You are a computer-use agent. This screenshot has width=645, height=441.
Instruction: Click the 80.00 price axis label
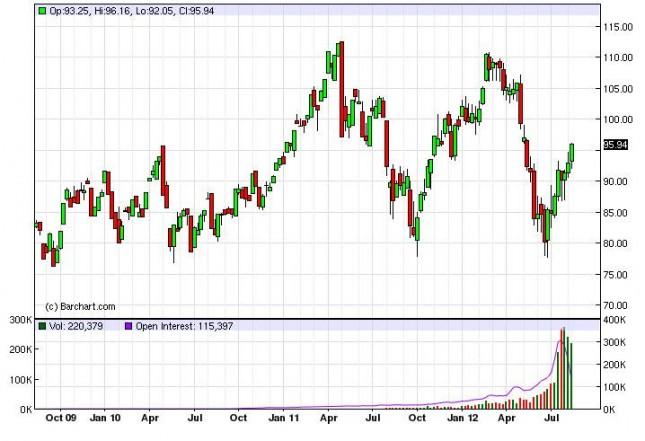coord(615,244)
